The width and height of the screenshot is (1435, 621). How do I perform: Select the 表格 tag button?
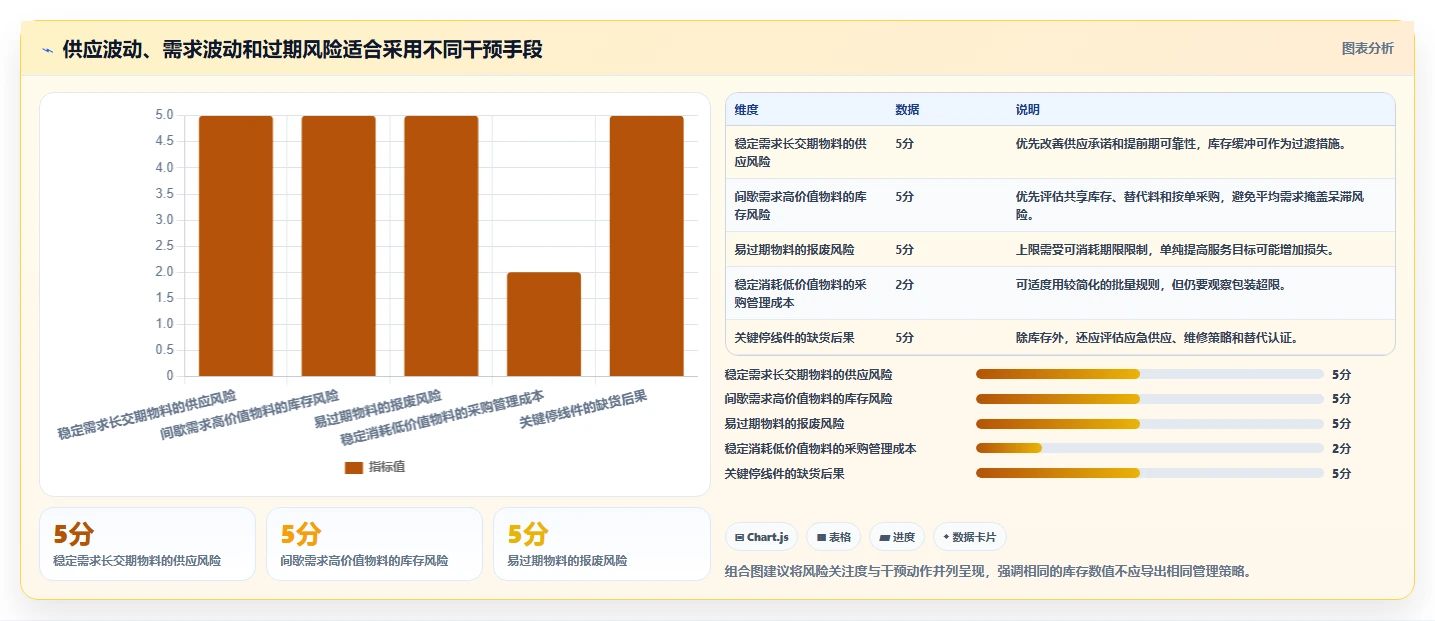833,537
